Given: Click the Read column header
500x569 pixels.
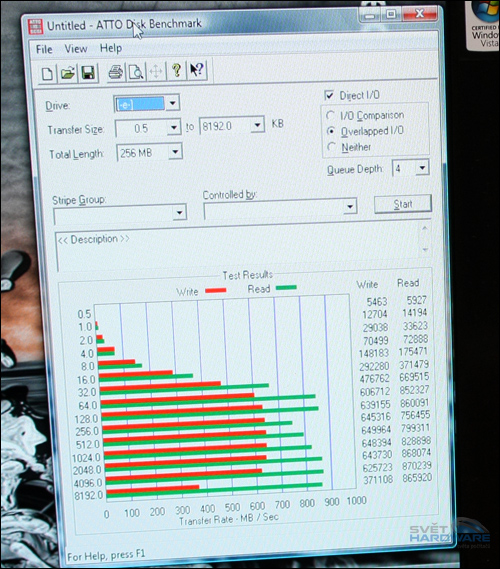Looking at the screenshot, I should pyautogui.click(x=408, y=283).
